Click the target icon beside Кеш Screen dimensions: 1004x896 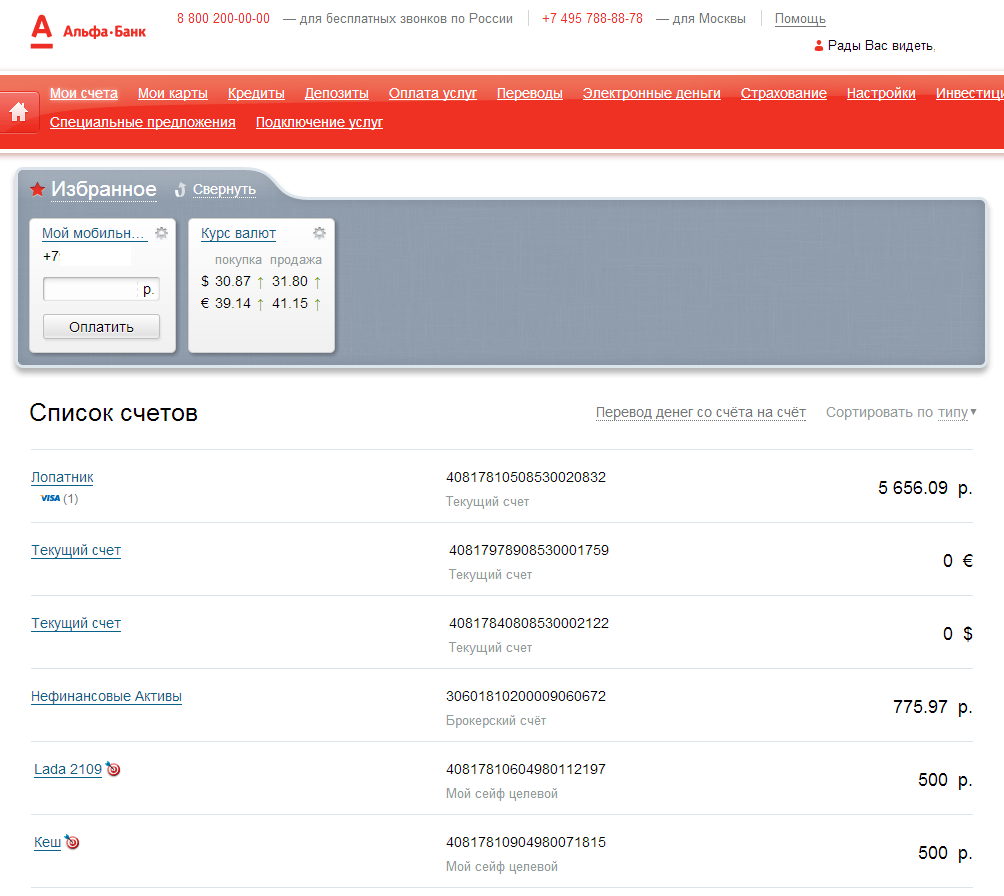click(x=72, y=842)
